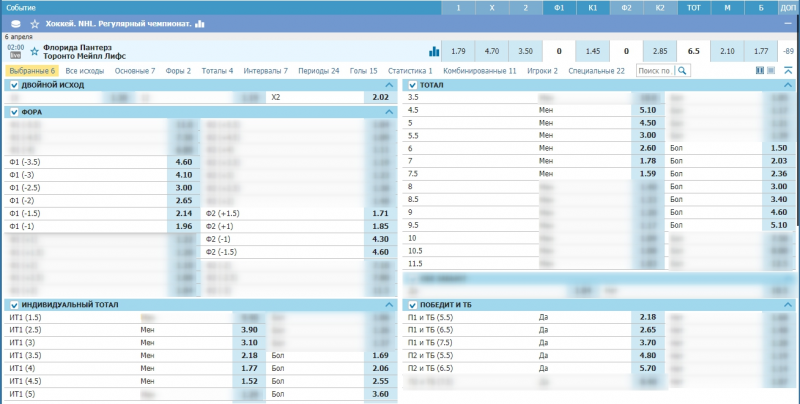Pick X2 double chance at 2.02
The image size is (800, 404).
coord(379,98)
